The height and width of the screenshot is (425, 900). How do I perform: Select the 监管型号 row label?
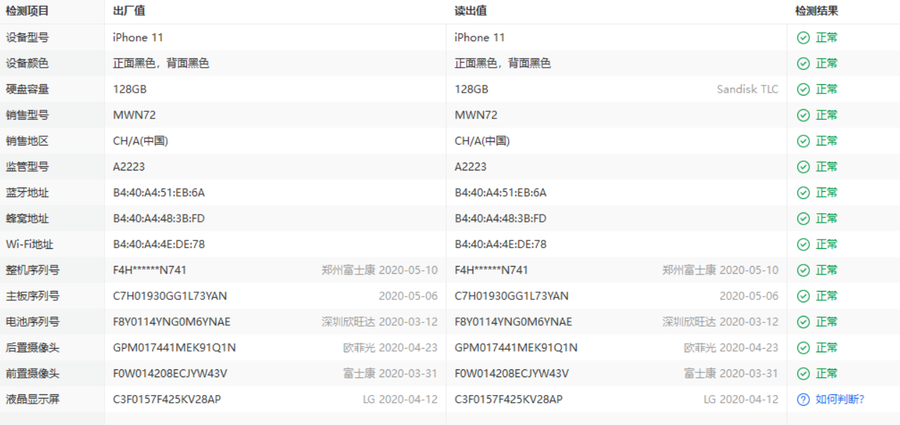27,167
